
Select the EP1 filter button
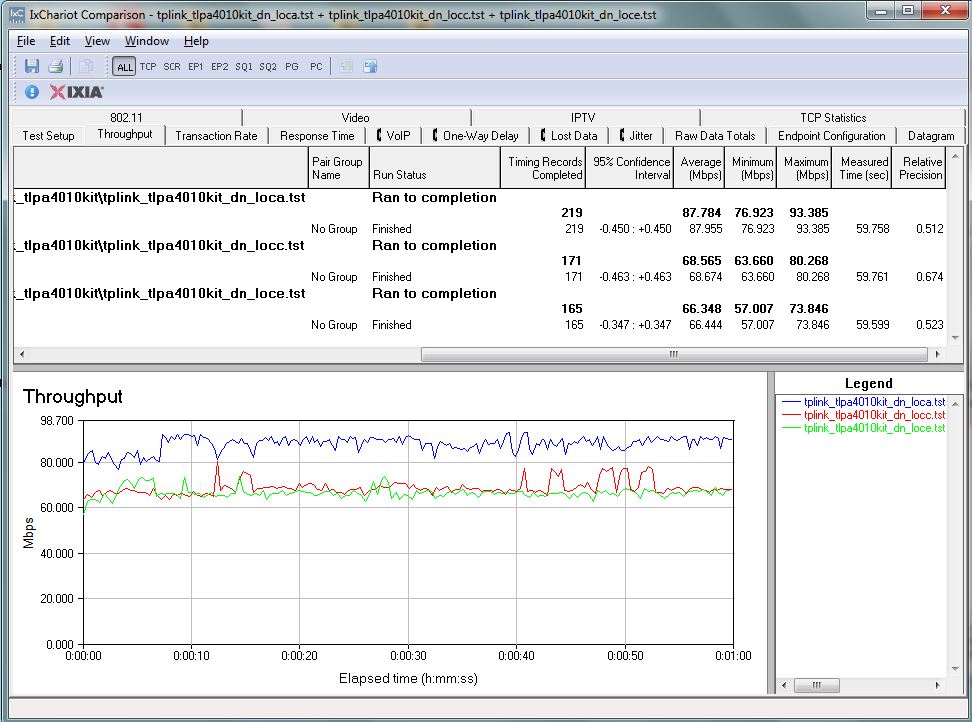(x=196, y=66)
